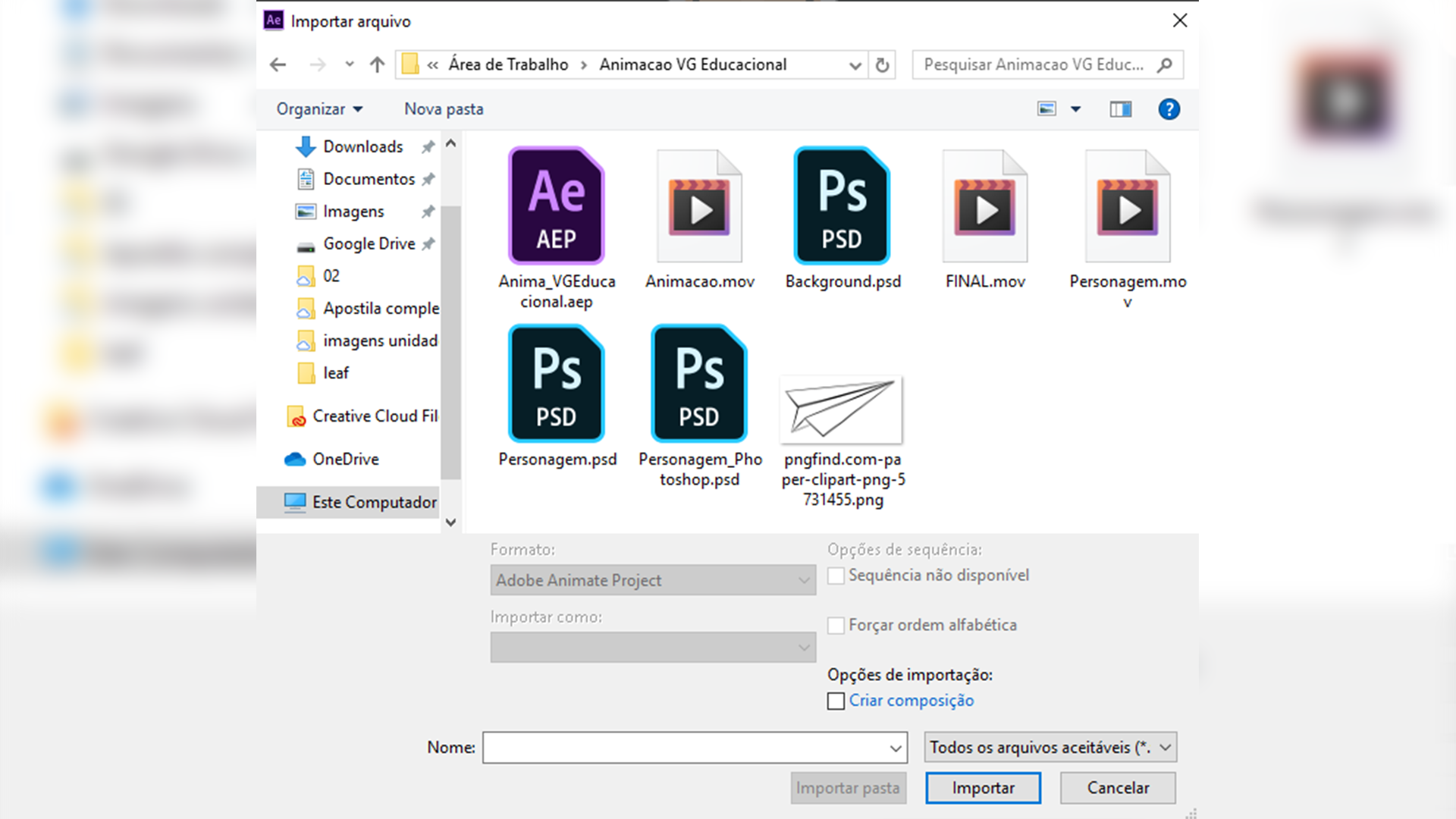The image size is (1456, 819).
Task: Click Área de Trabalho breadcrumb
Action: point(508,65)
